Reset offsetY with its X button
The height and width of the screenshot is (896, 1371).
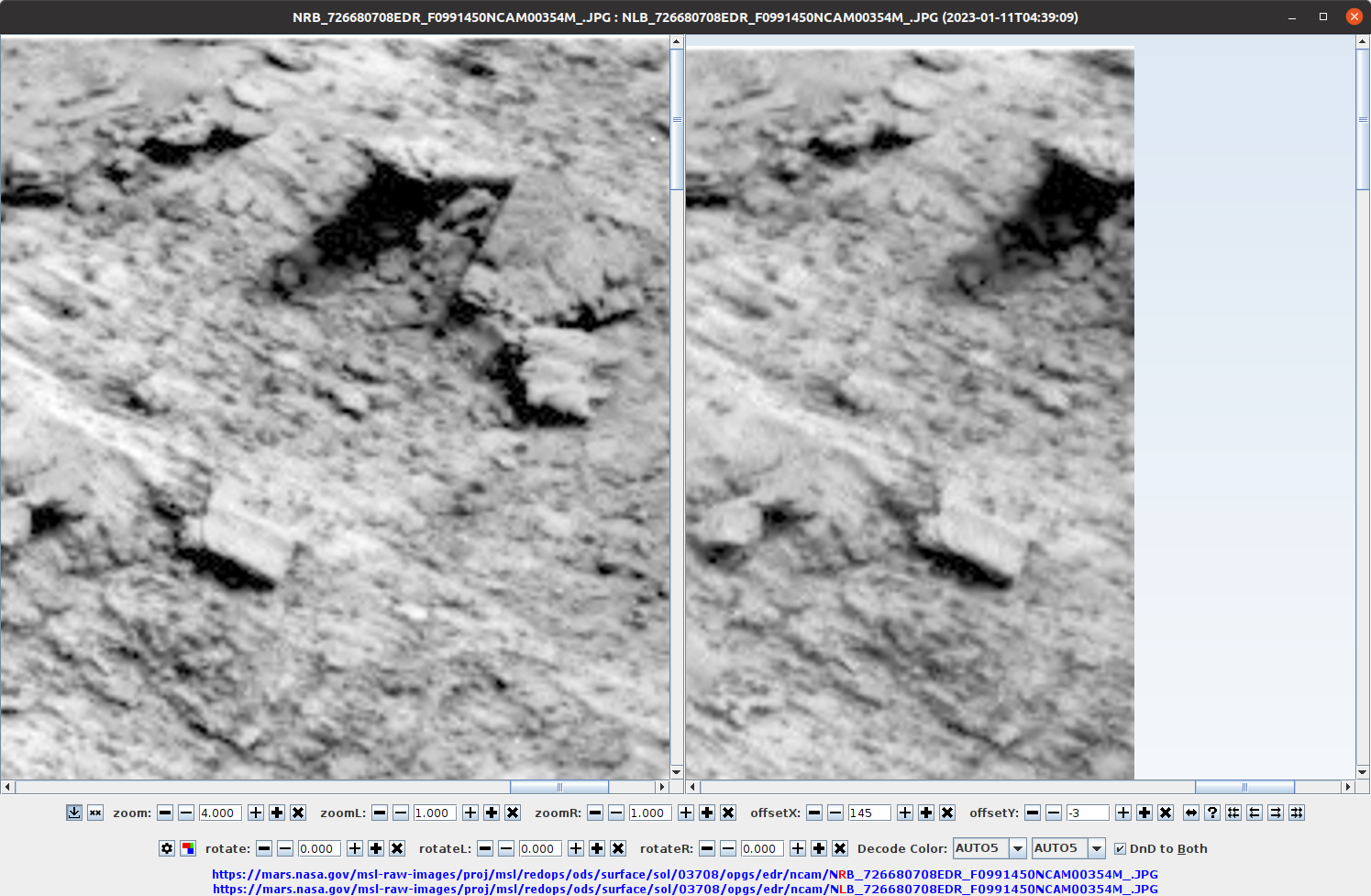point(1166,813)
